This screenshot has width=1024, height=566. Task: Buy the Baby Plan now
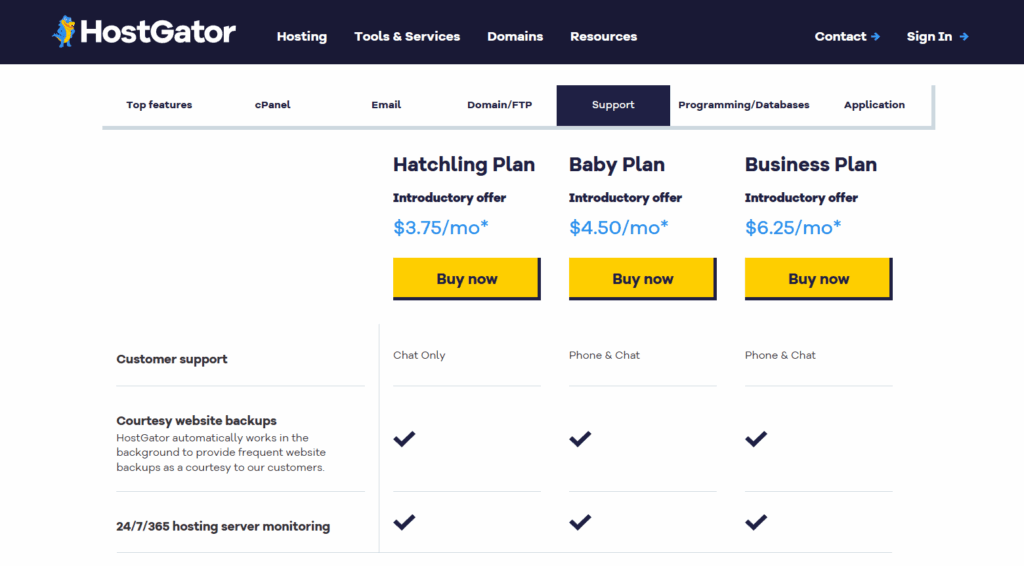[642, 279]
